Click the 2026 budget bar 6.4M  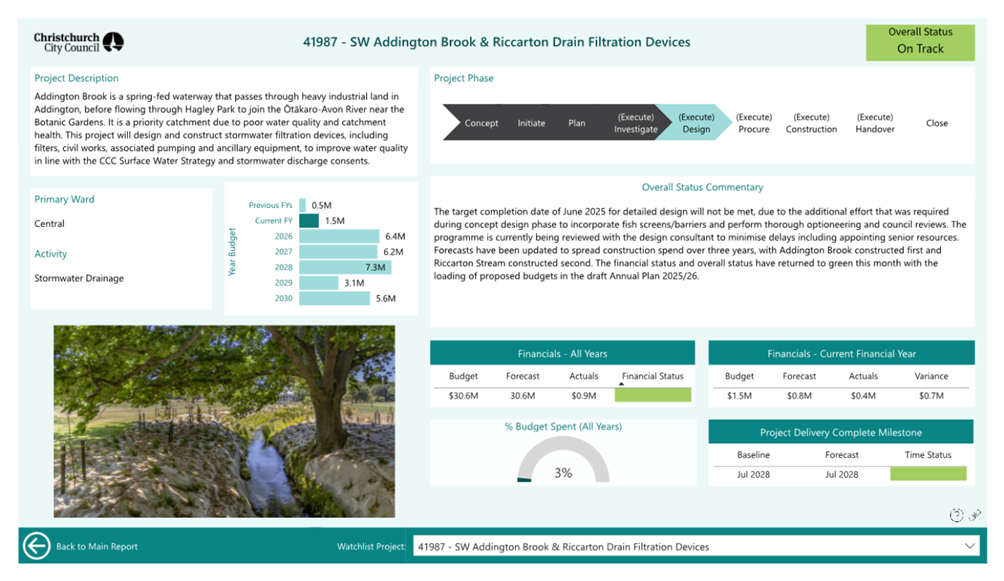pos(339,236)
